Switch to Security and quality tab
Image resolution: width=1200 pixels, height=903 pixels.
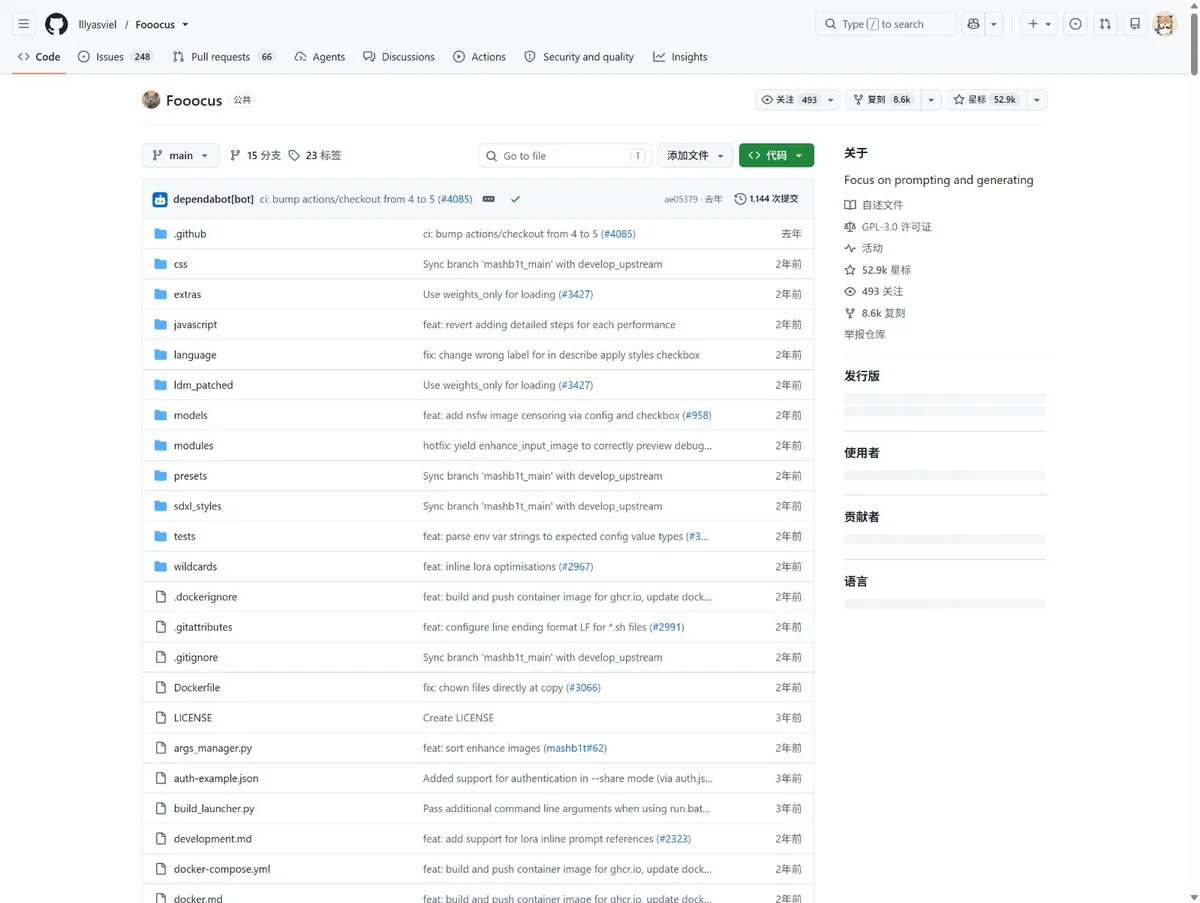coord(579,57)
